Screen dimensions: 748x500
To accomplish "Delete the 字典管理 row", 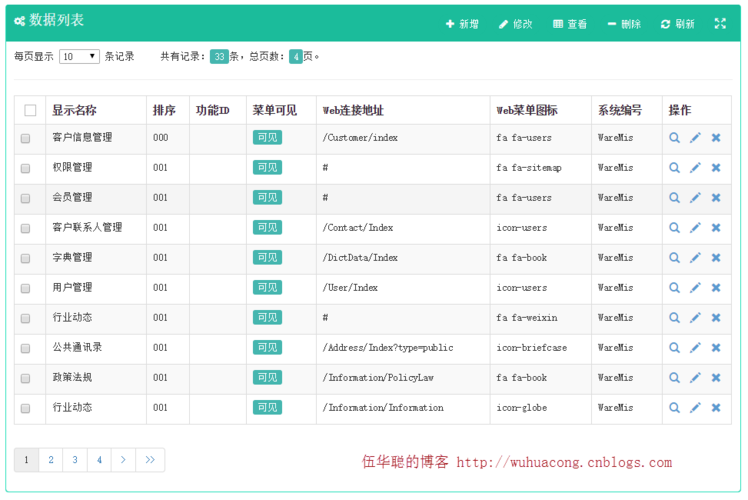I will click(x=716, y=258).
